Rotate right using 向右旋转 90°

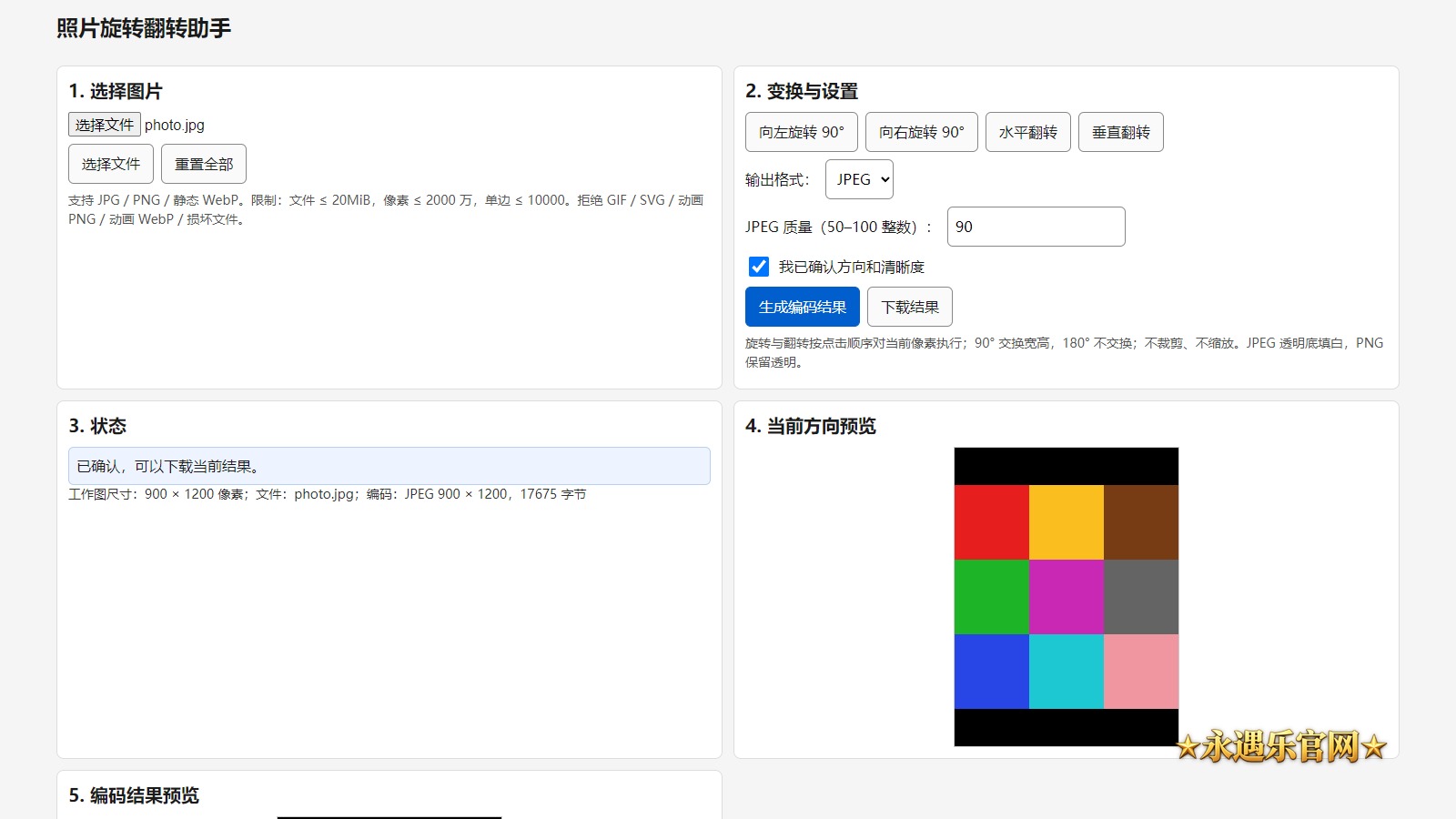[922, 132]
